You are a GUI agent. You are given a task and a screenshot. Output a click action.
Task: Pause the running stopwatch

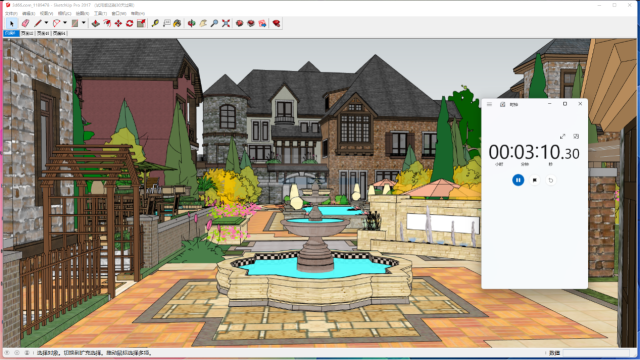[518, 180]
